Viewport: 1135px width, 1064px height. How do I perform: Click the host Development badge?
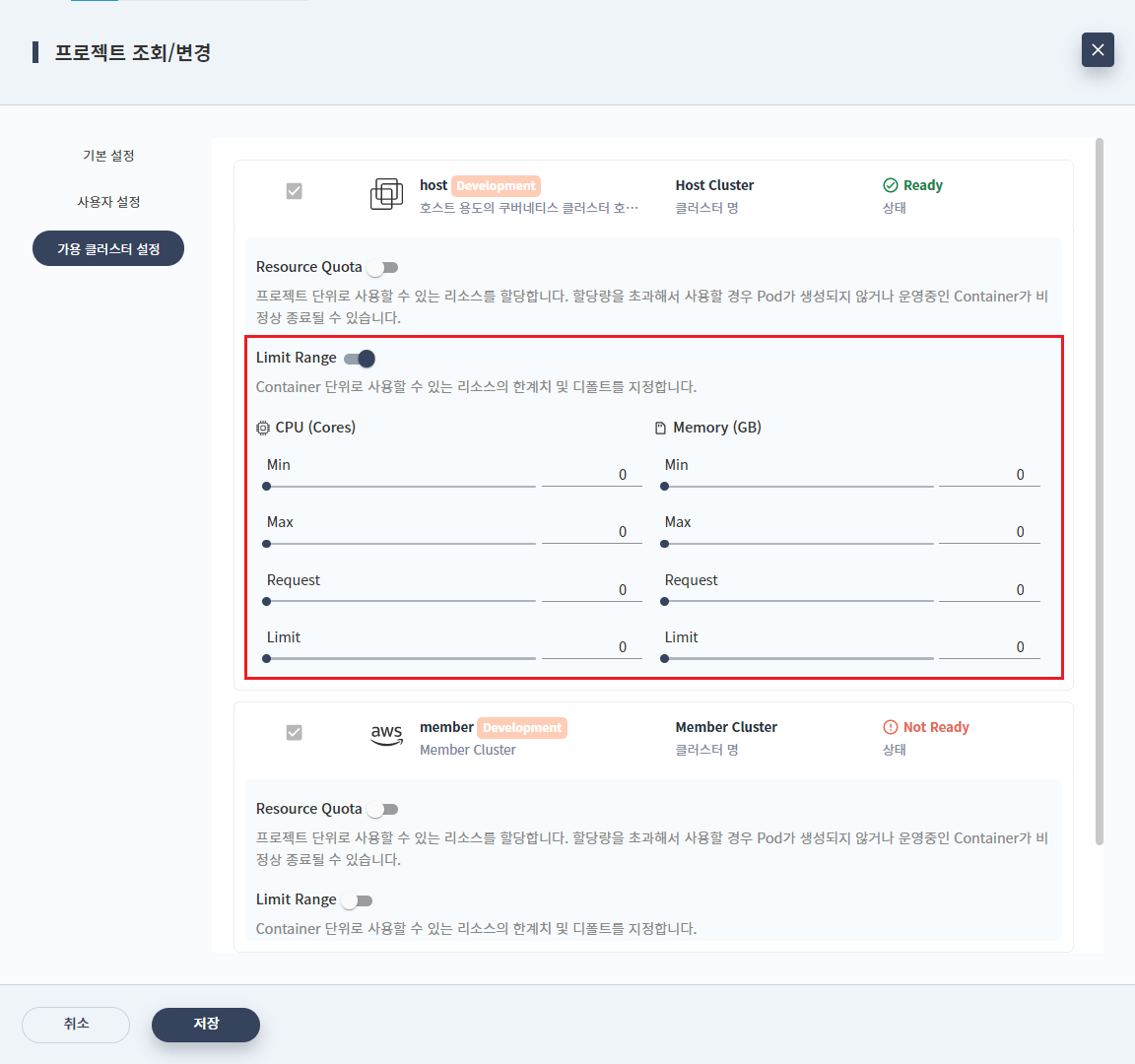point(496,186)
